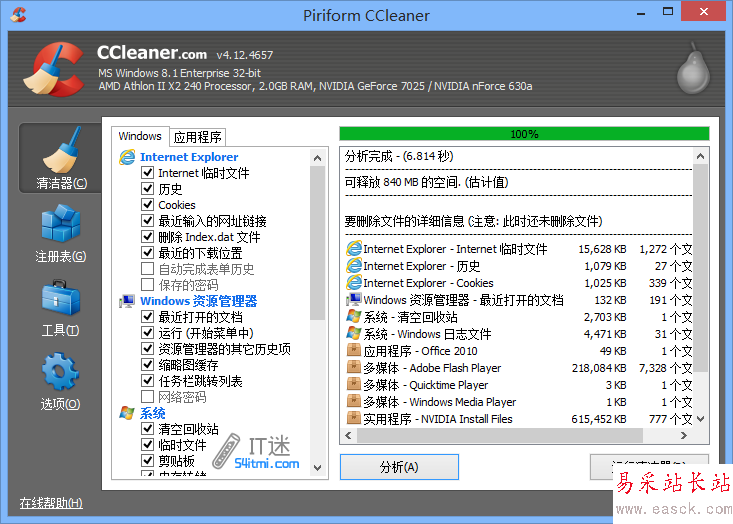The height and width of the screenshot is (524, 733).
Task: Click the 15,628 KB size value
Action: (x=602, y=249)
